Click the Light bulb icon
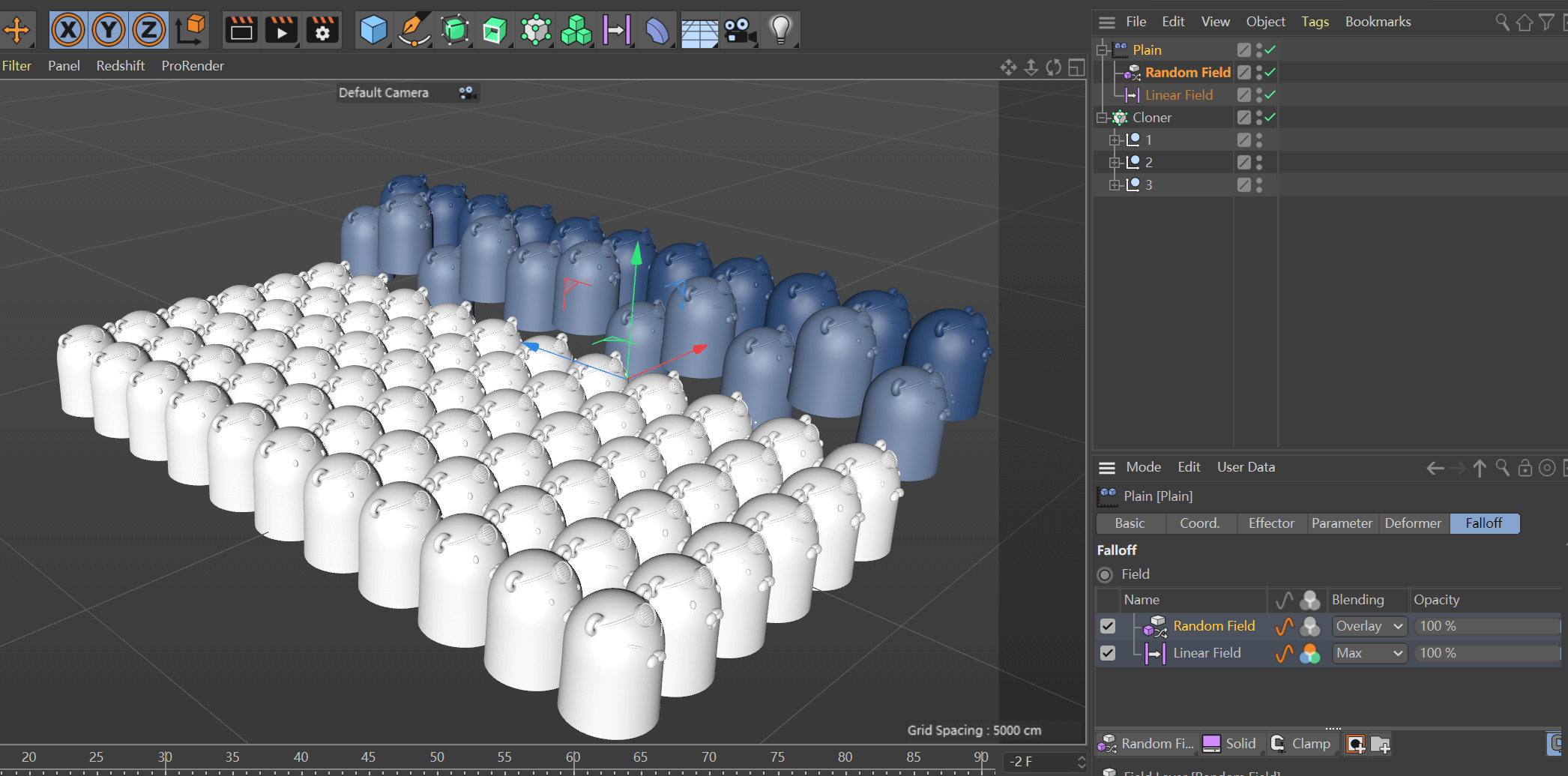The width and height of the screenshot is (1568, 776). click(781, 30)
